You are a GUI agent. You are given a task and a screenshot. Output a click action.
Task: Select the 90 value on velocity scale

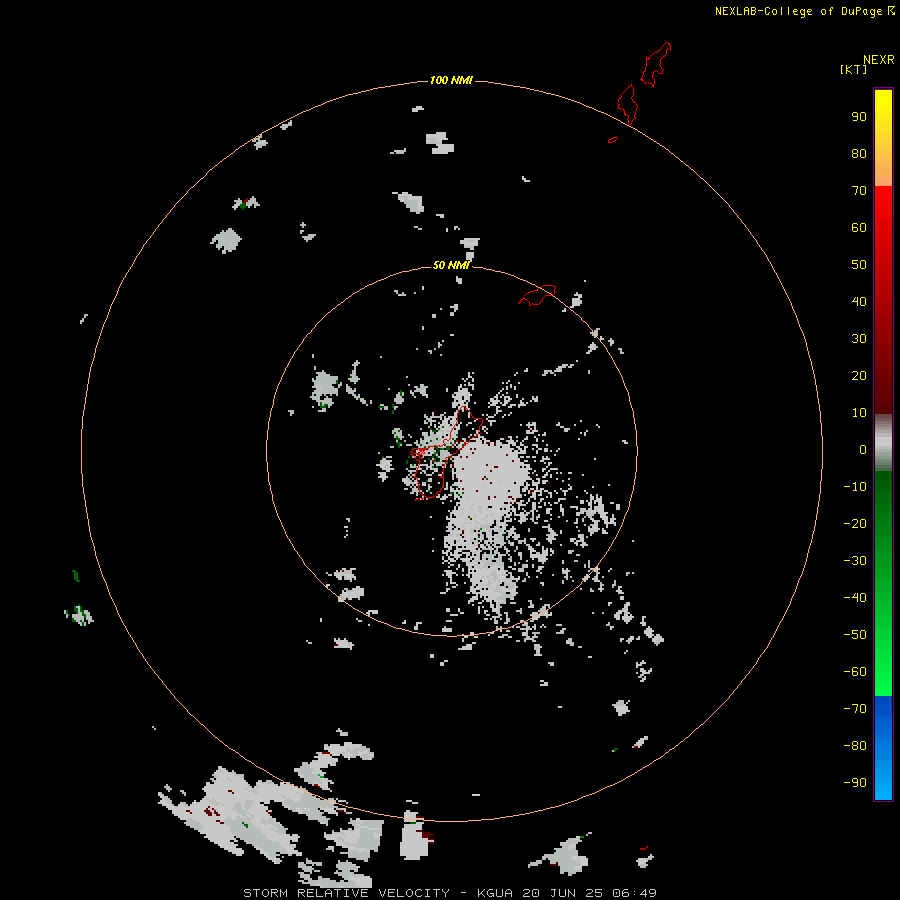859,117
